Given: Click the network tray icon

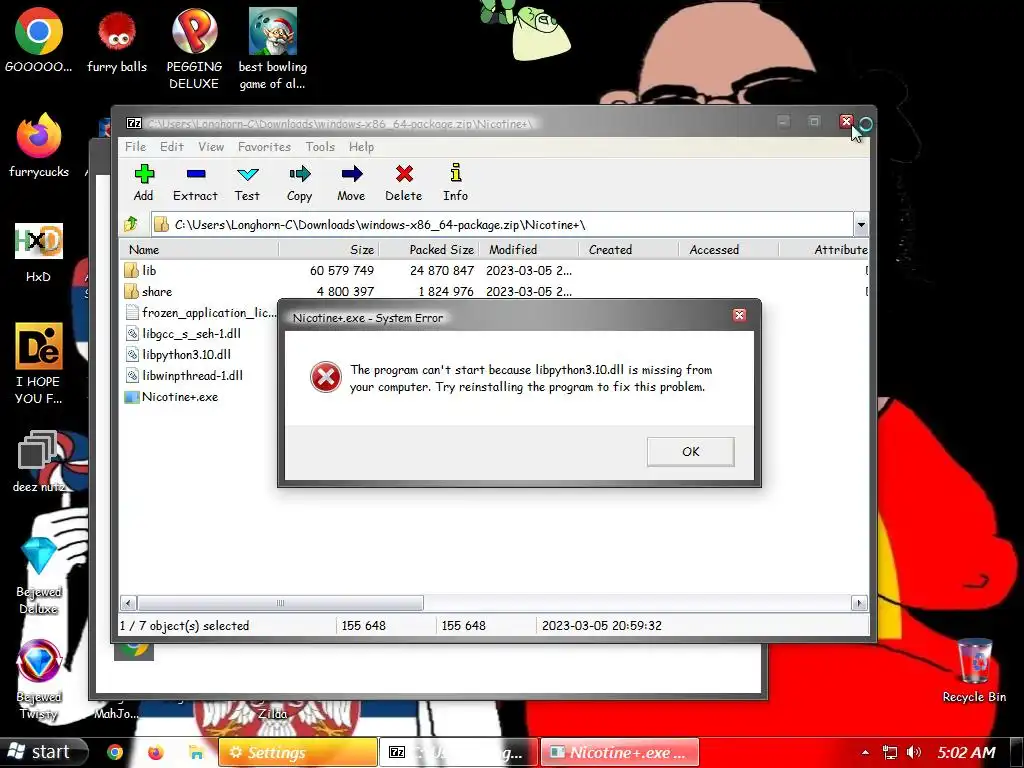Looking at the screenshot, I should (889, 752).
